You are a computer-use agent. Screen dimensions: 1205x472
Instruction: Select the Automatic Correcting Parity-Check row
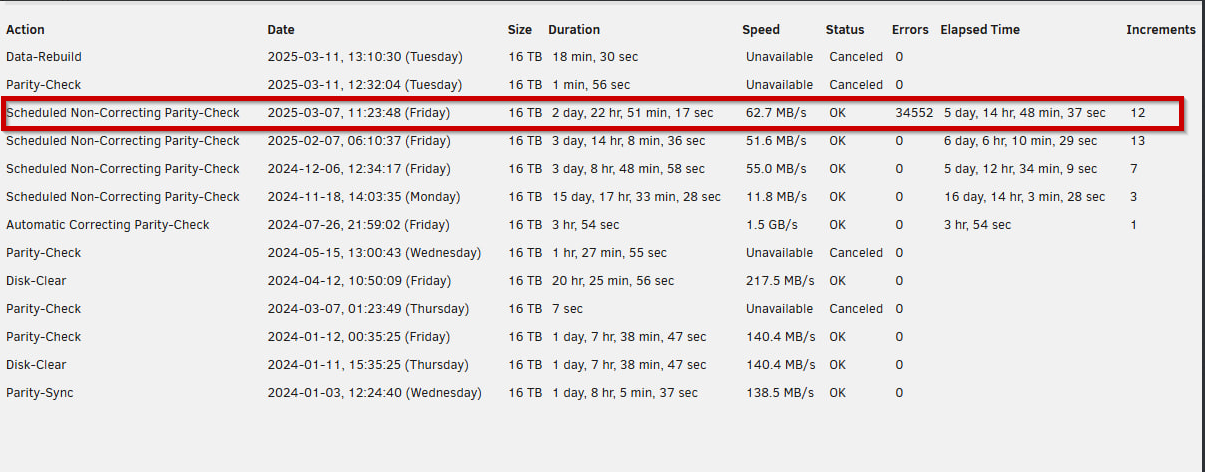[x=600, y=225]
